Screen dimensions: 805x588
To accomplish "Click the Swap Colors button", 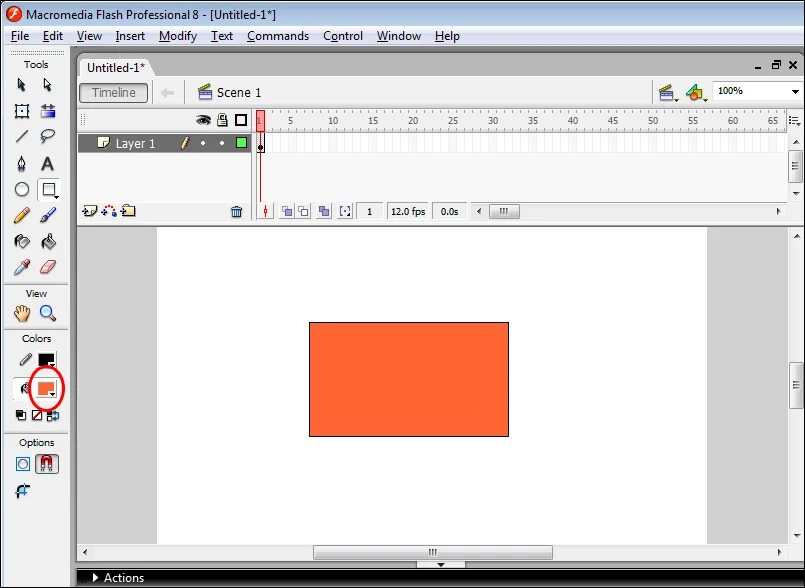I will click(x=53, y=415).
